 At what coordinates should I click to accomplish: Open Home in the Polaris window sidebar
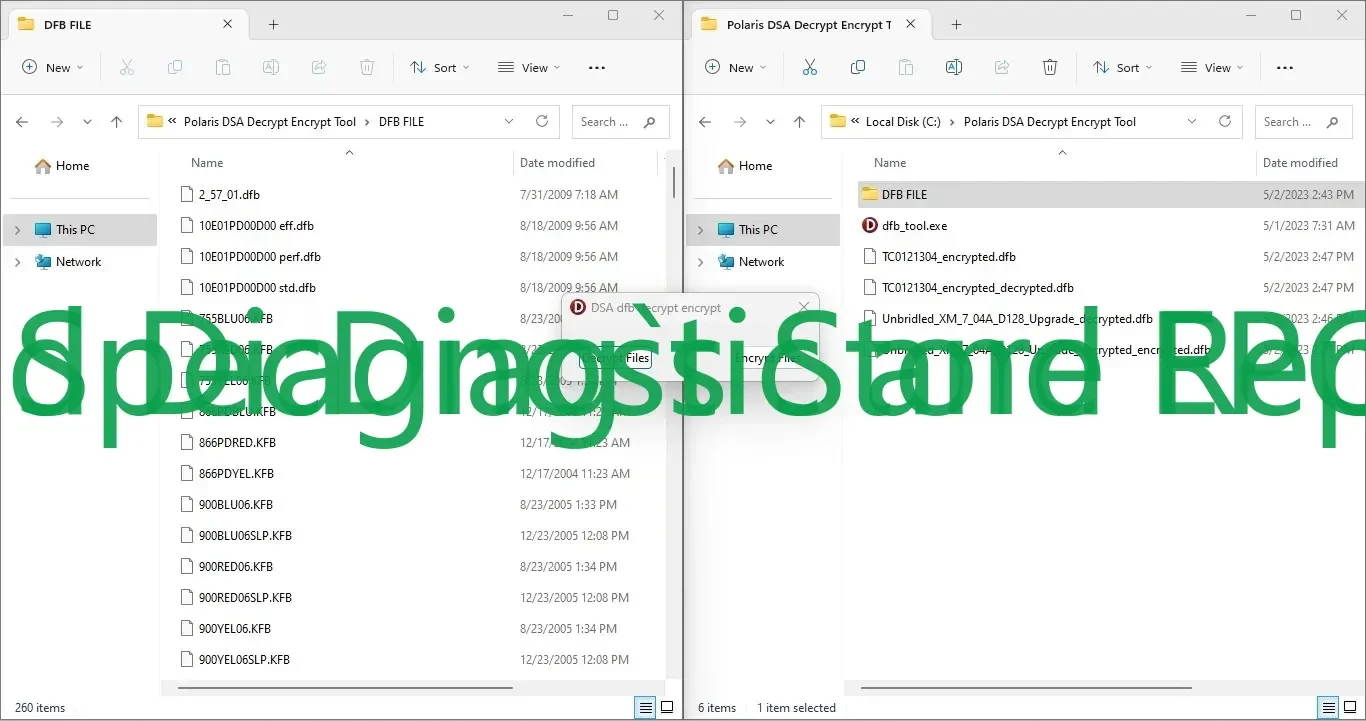(x=745, y=166)
